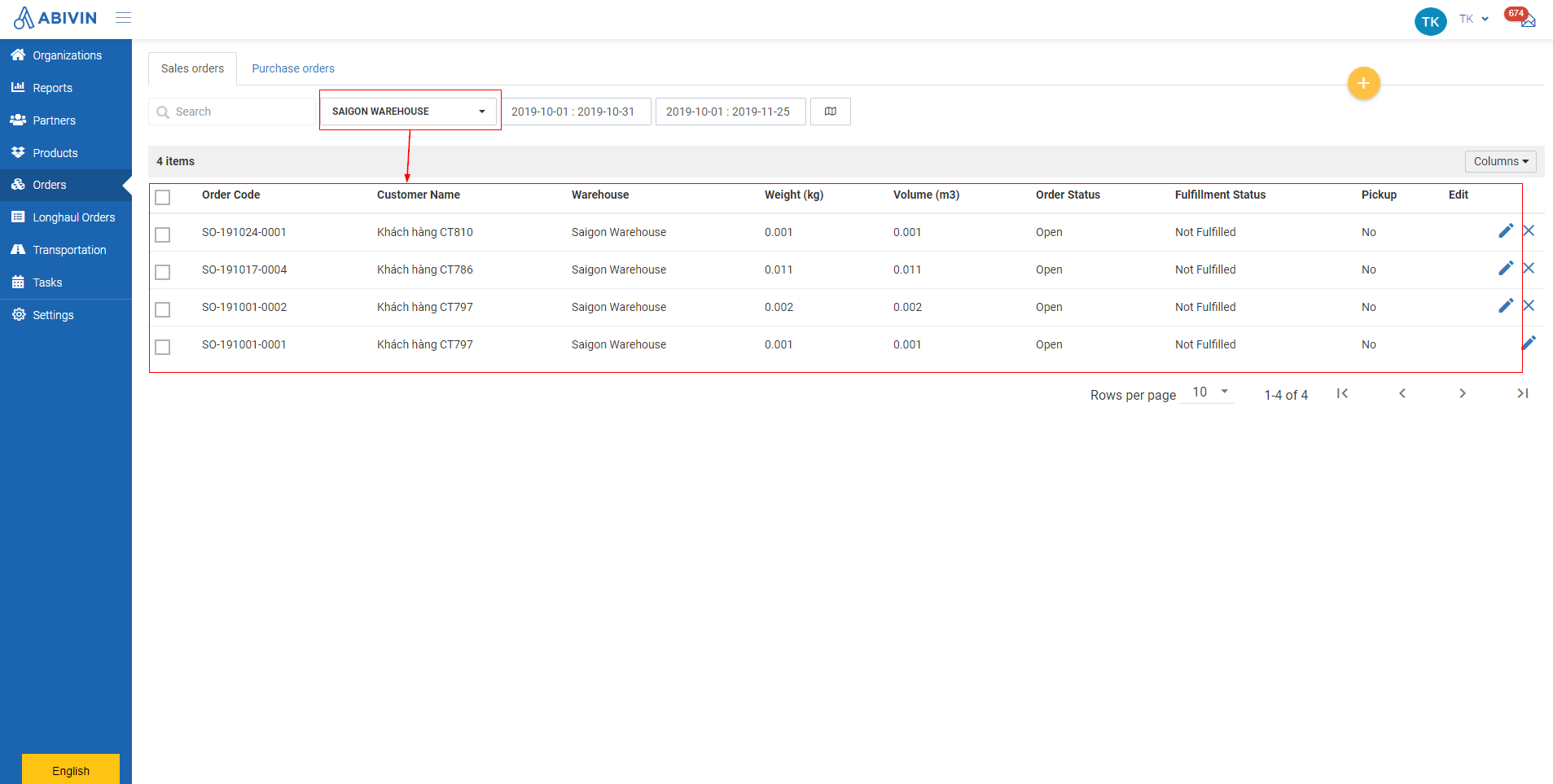Check the box for order SO-191024-0001
Viewport: 1553px width, 784px height.
pyautogui.click(x=163, y=234)
